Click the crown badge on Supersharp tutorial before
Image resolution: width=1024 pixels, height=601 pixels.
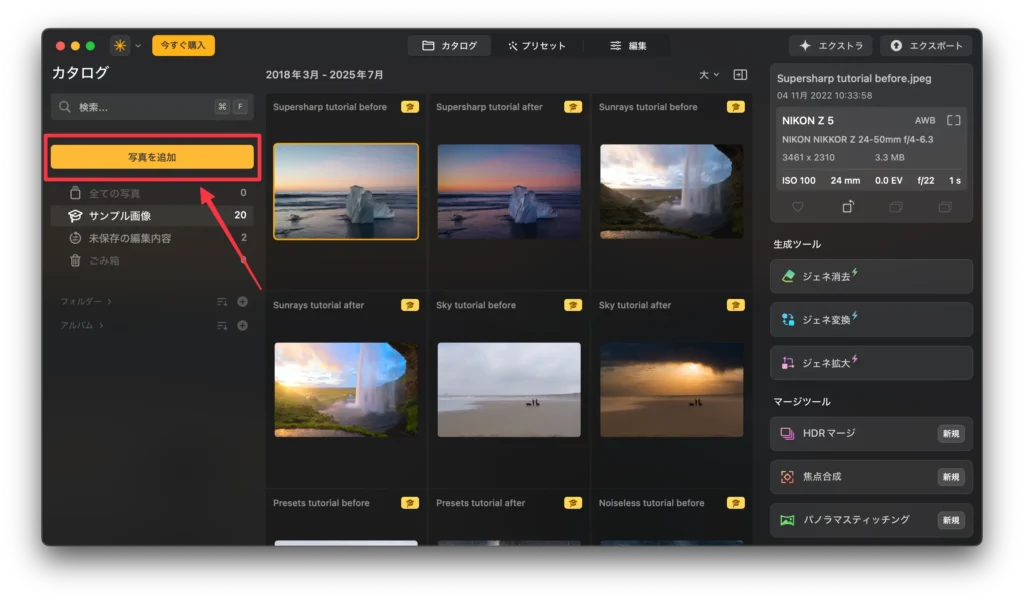[409, 106]
